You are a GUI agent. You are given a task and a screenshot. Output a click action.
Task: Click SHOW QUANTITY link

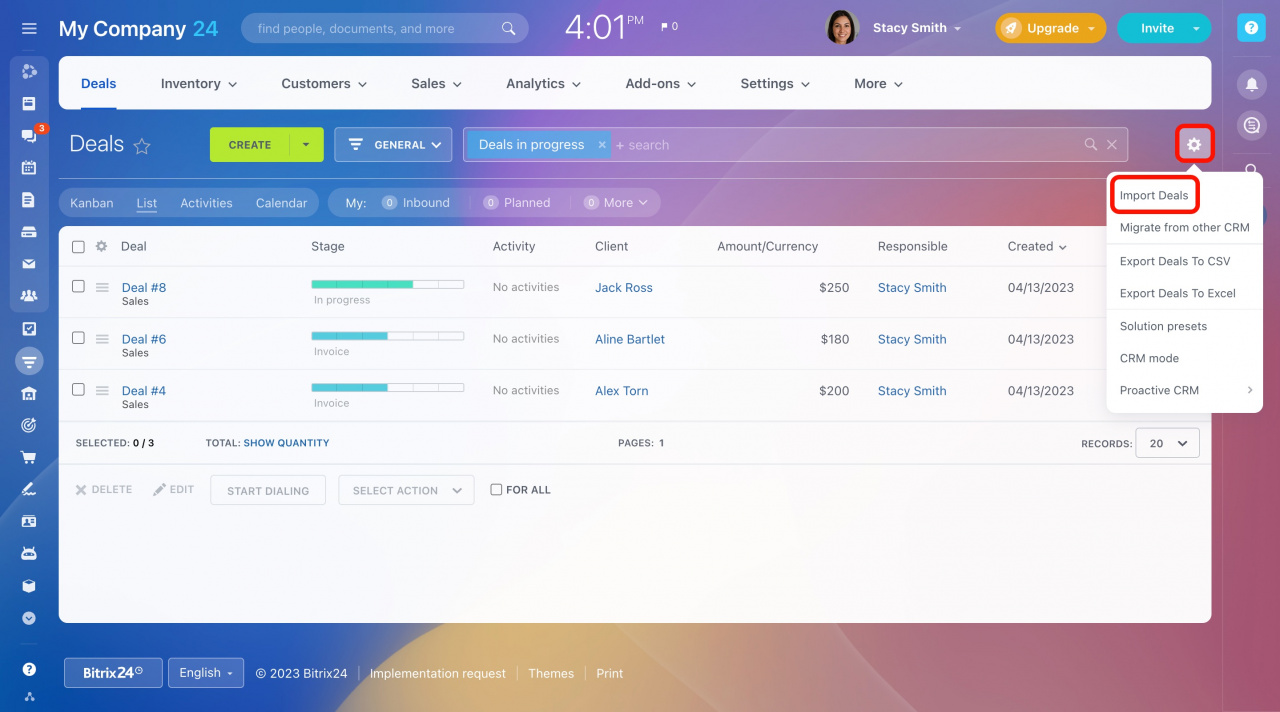(286, 443)
